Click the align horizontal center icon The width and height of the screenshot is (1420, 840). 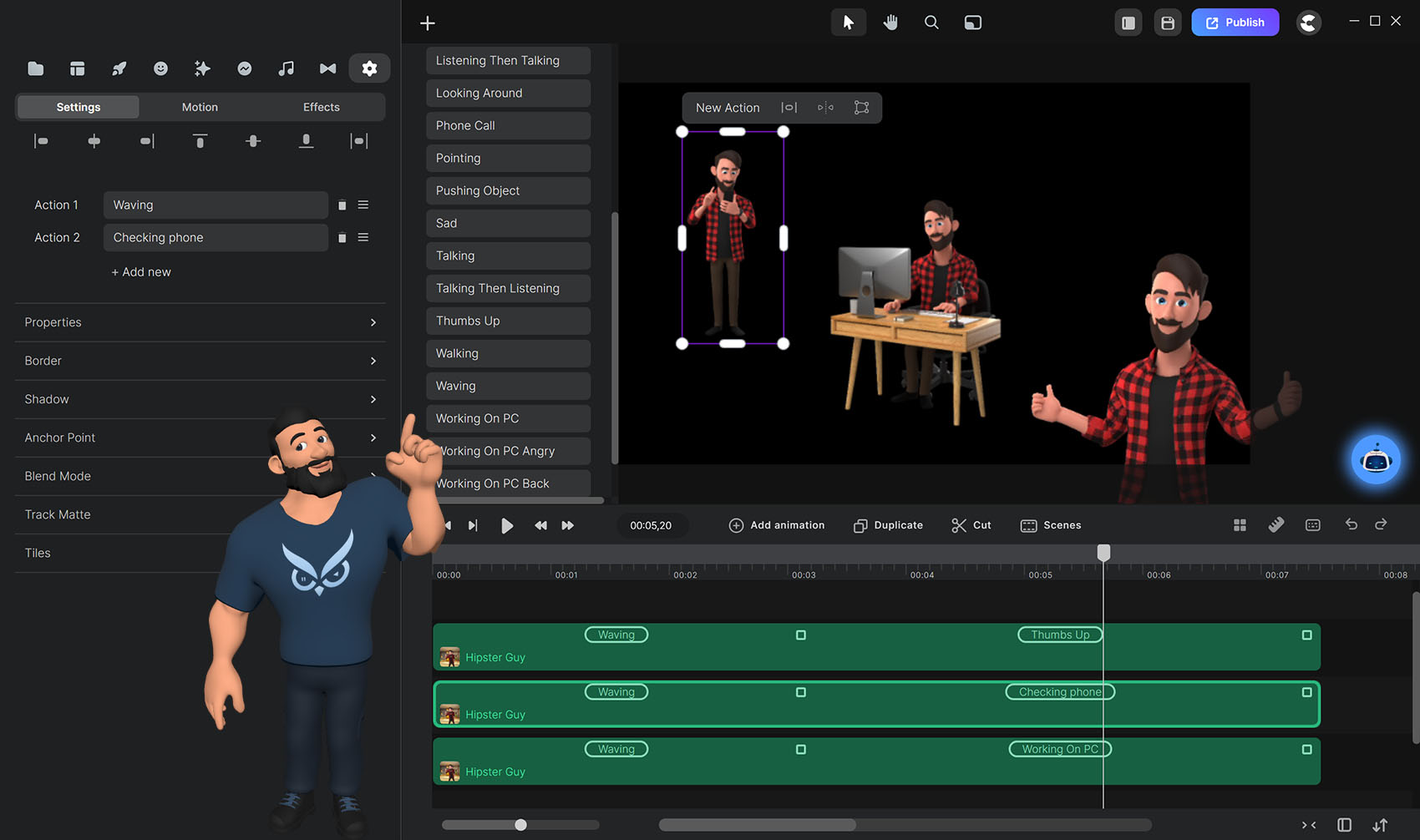[94, 141]
